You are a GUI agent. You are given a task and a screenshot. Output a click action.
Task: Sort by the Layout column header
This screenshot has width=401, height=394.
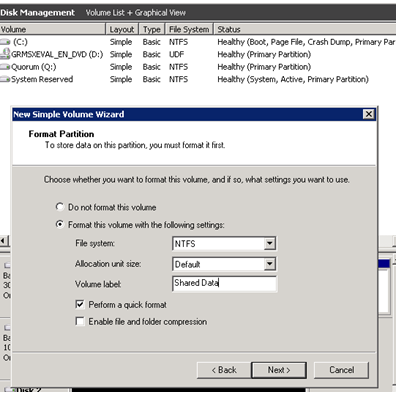(122, 29)
